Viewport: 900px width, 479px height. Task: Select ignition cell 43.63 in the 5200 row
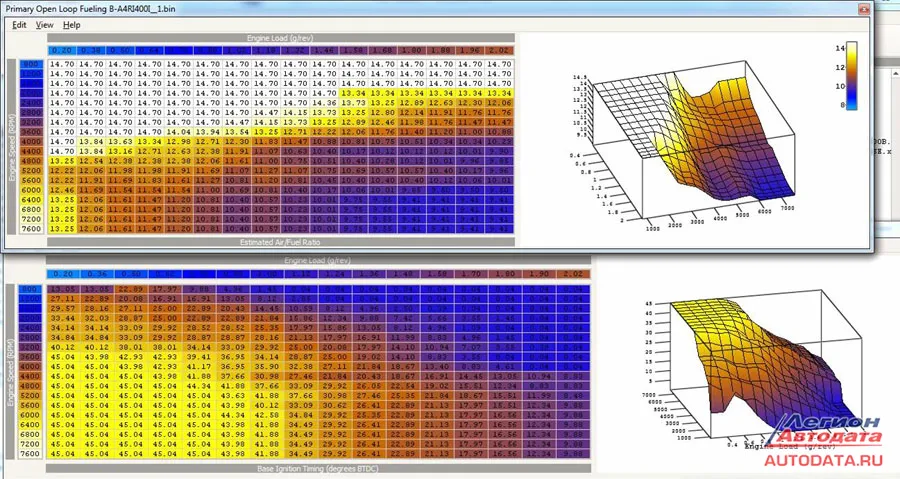tap(232, 395)
